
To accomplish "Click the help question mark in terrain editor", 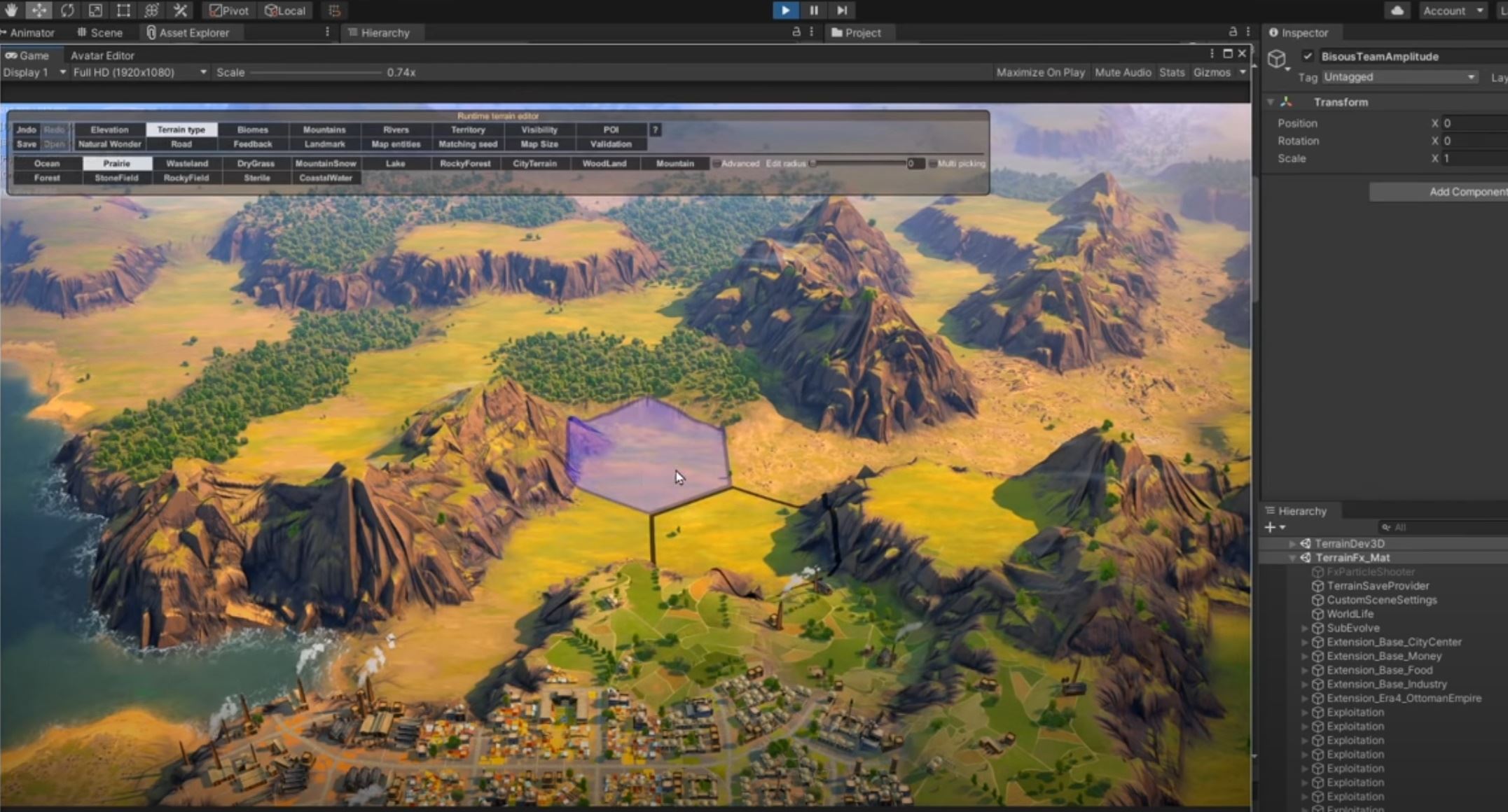I will (x=656, y=129).
